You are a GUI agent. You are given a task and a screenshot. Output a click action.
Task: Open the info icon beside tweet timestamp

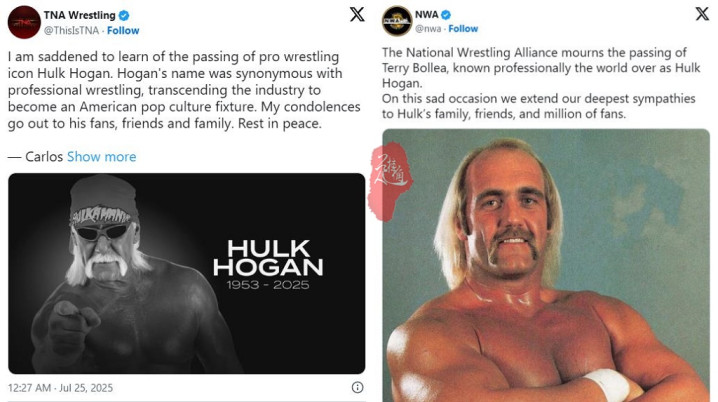(357, 387)
